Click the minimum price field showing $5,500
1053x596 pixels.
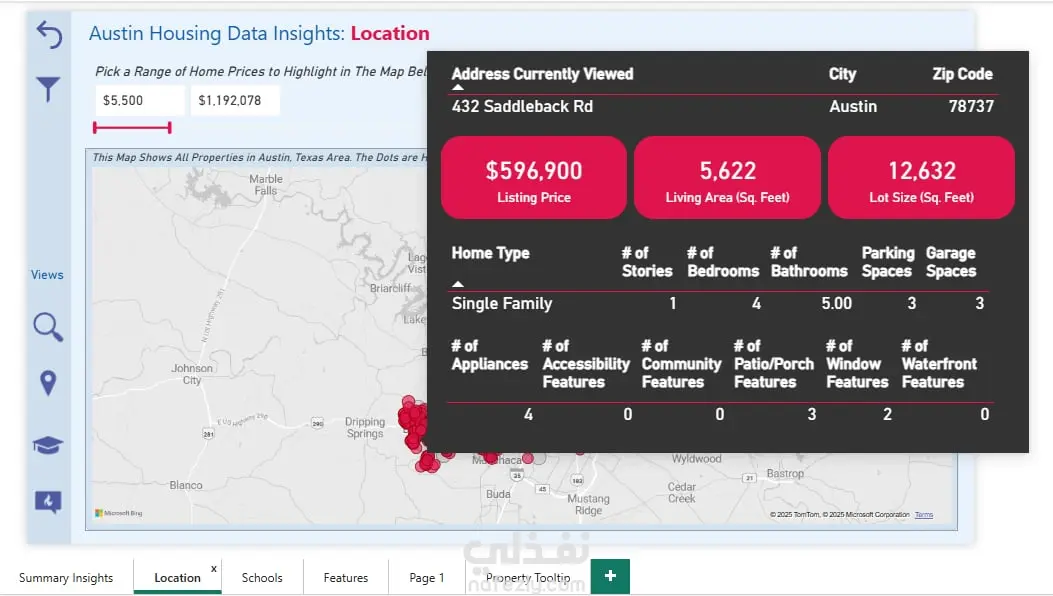pos(140,100)
